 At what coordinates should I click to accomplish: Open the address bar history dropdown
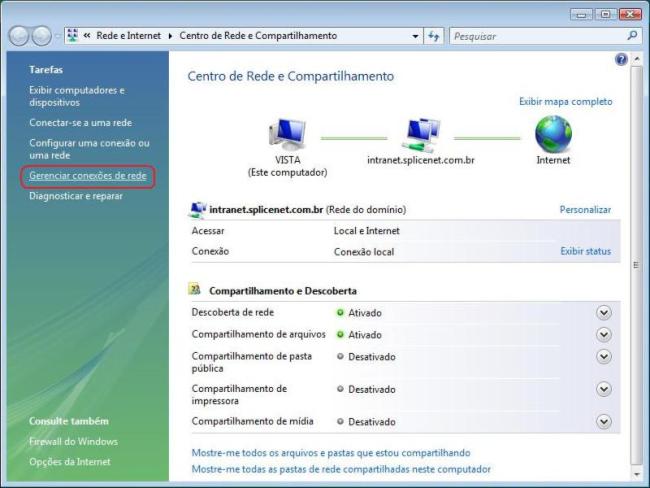(415, 36)
